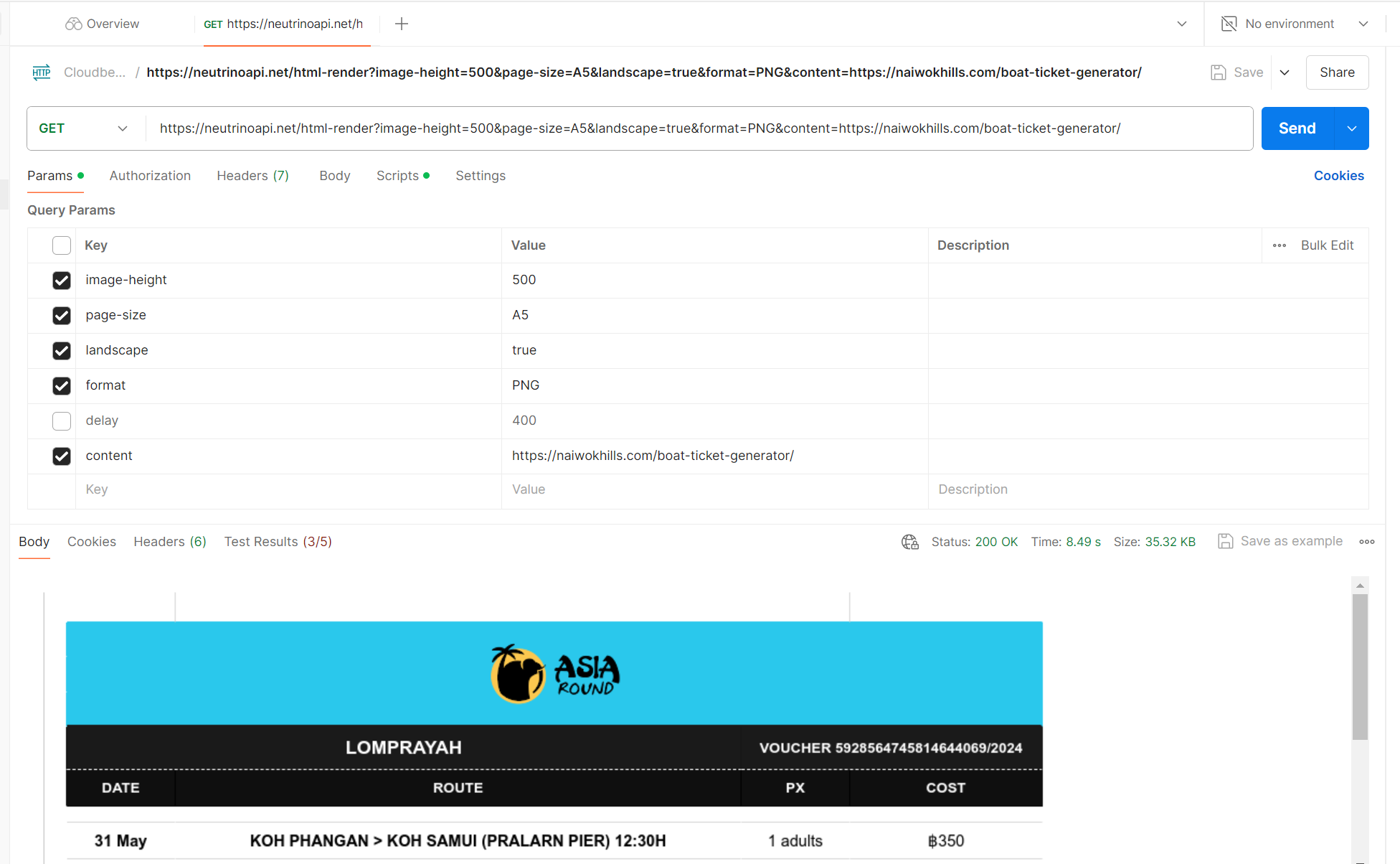Open the params table column options ellipsis

click(1280, 245)
